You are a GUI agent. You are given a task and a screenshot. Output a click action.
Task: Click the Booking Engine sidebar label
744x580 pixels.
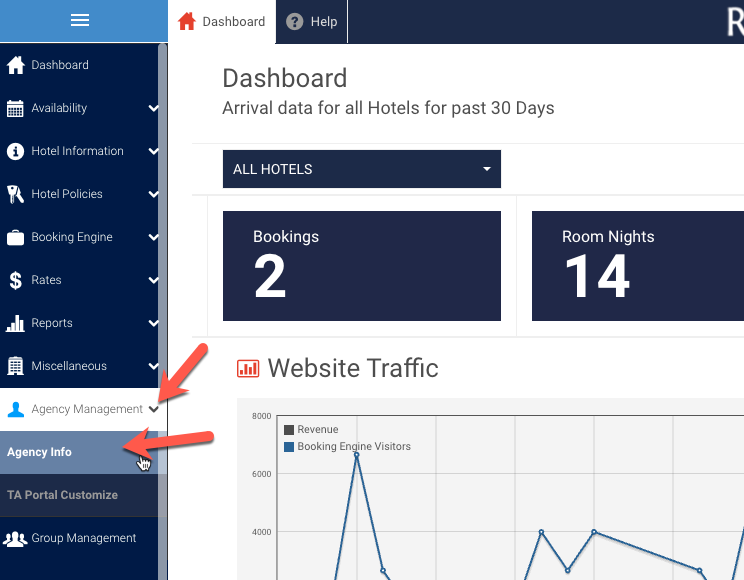(72, 237)
